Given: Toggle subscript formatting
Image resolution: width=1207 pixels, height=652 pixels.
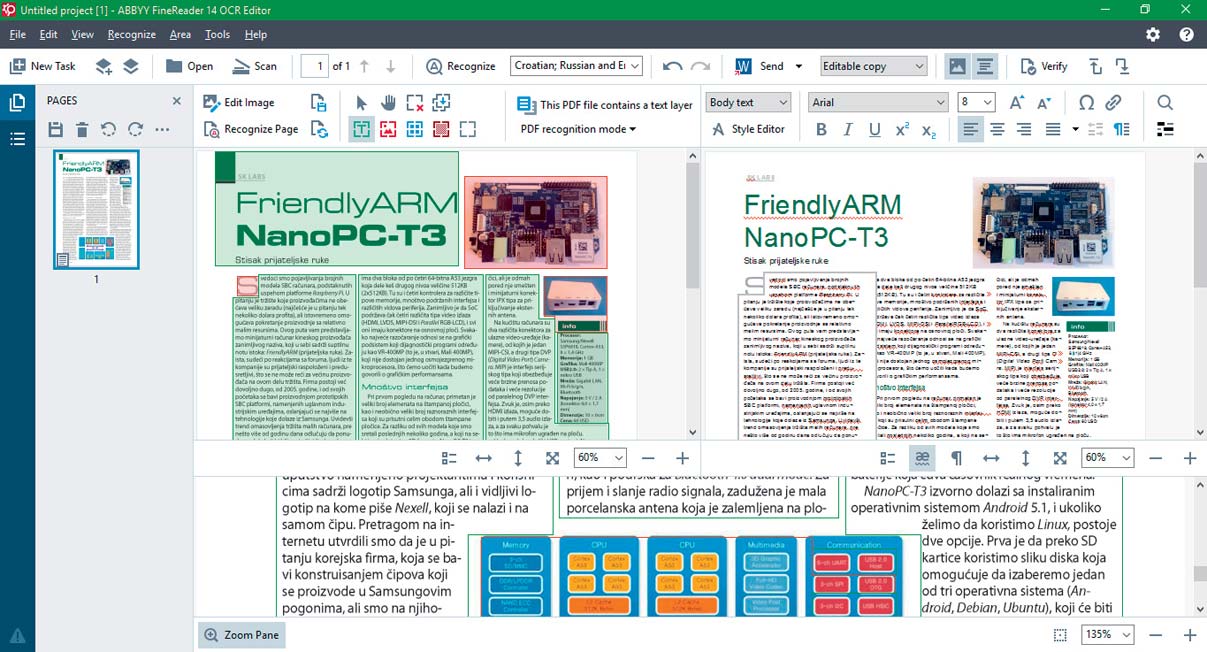Looking at the screenshot, I should coord(929,129).
